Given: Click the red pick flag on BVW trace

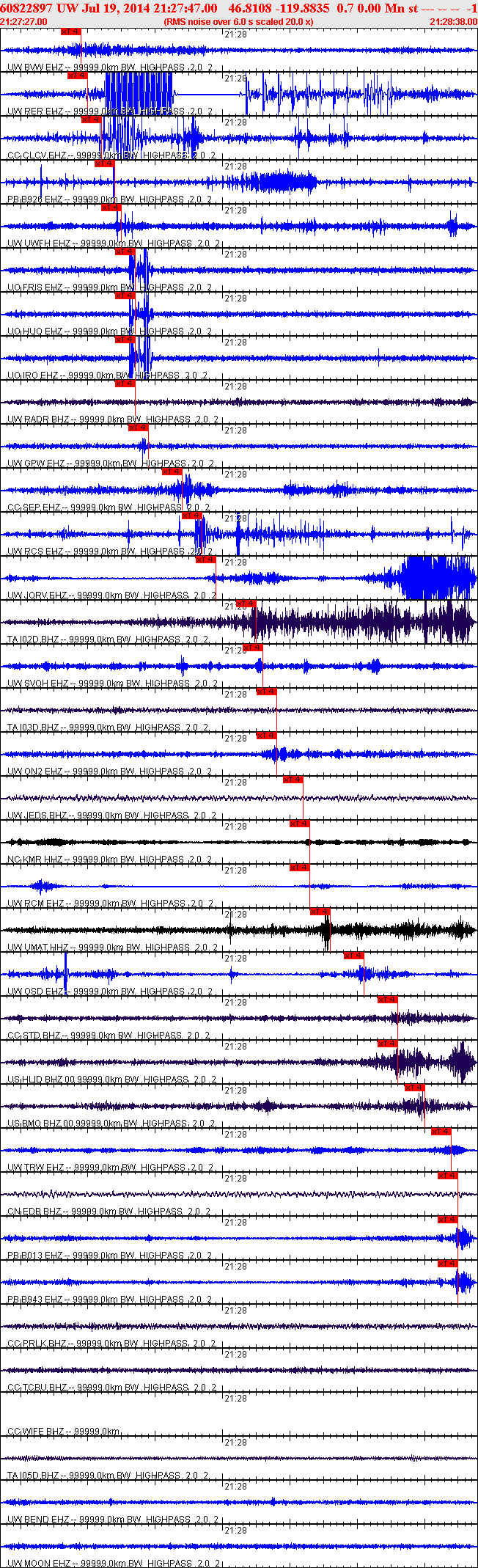Looking at the screenshot, I should (x=71, y=32).
